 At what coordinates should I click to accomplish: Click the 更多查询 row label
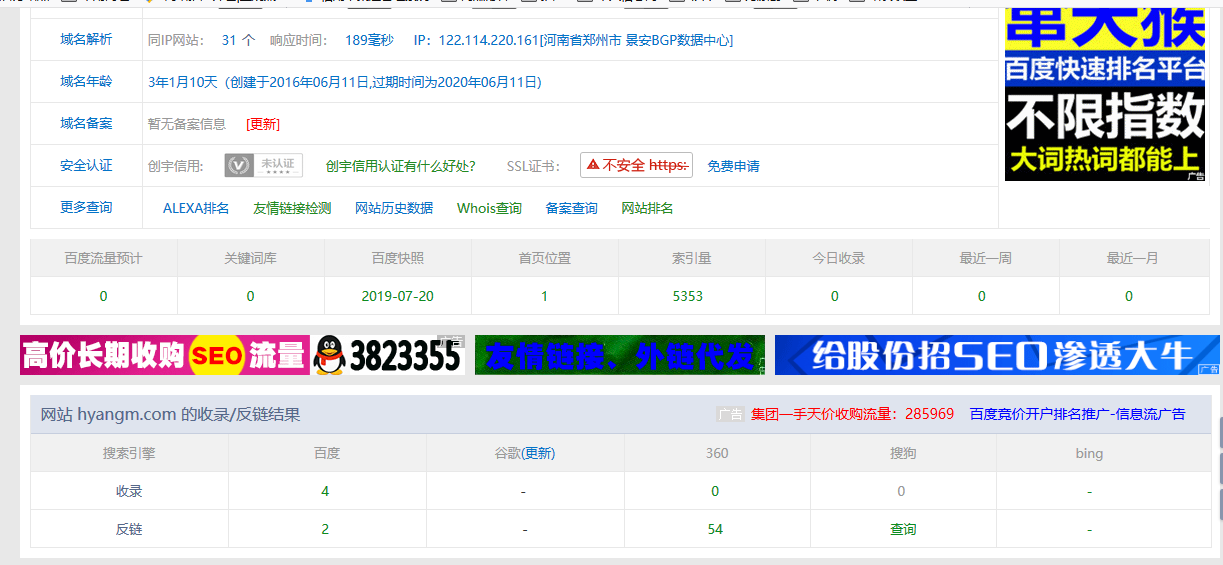pos(86,207)
